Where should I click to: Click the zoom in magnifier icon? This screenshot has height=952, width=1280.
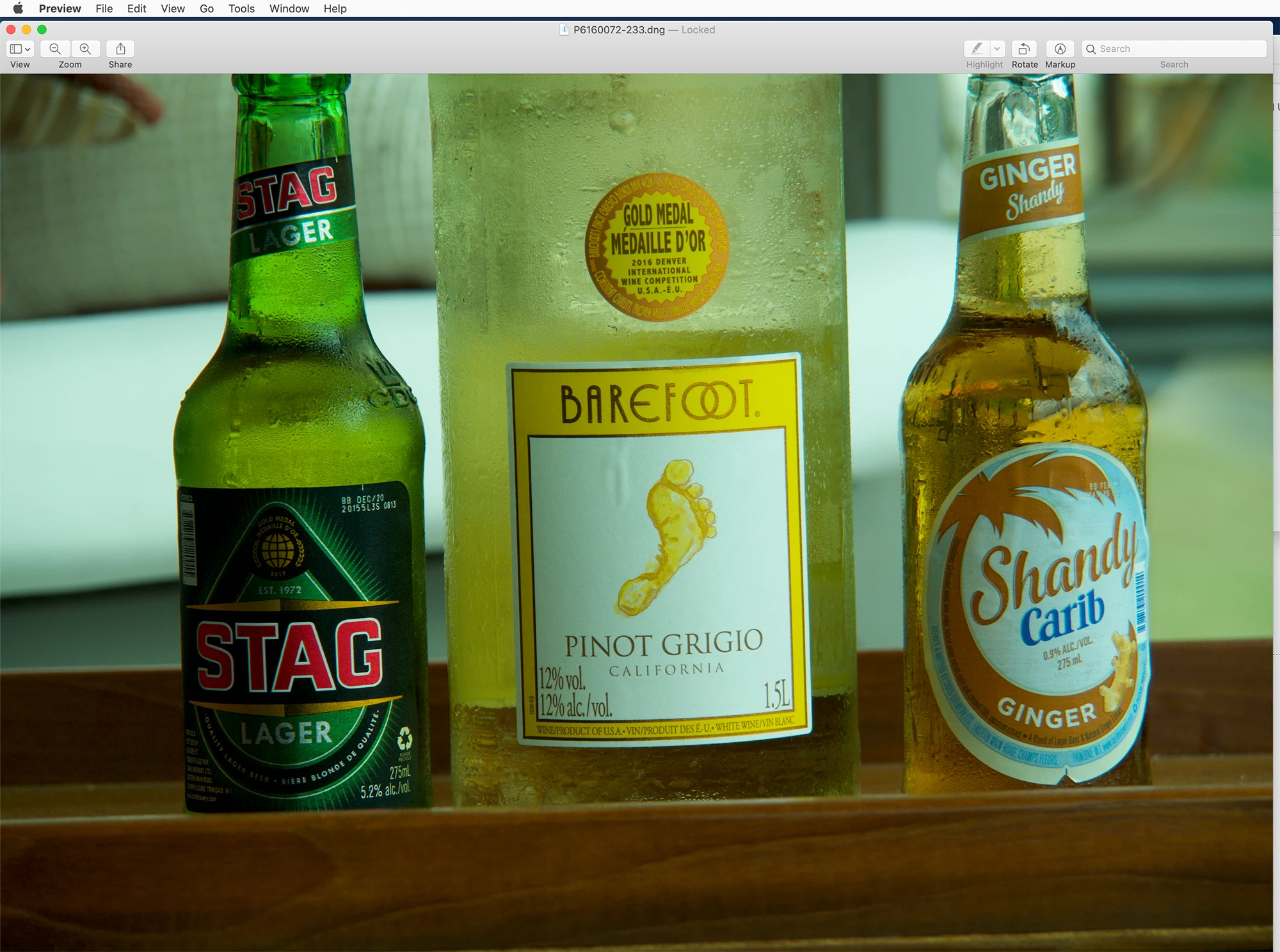[x=85, y=49]
